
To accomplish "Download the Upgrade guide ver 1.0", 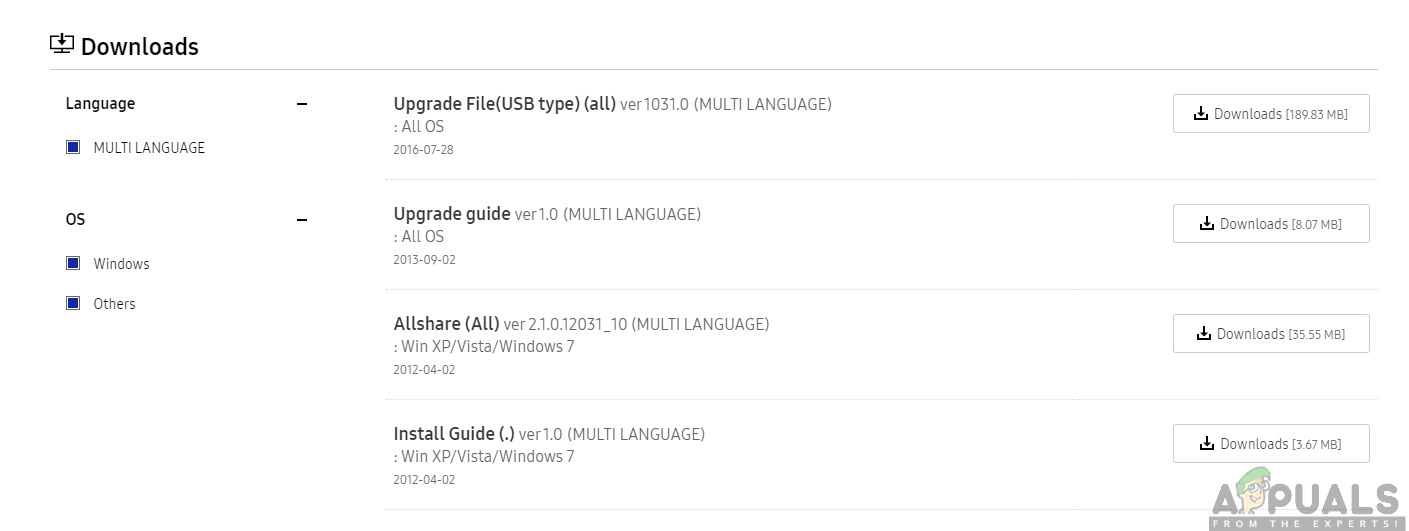I will (1270, 224).
